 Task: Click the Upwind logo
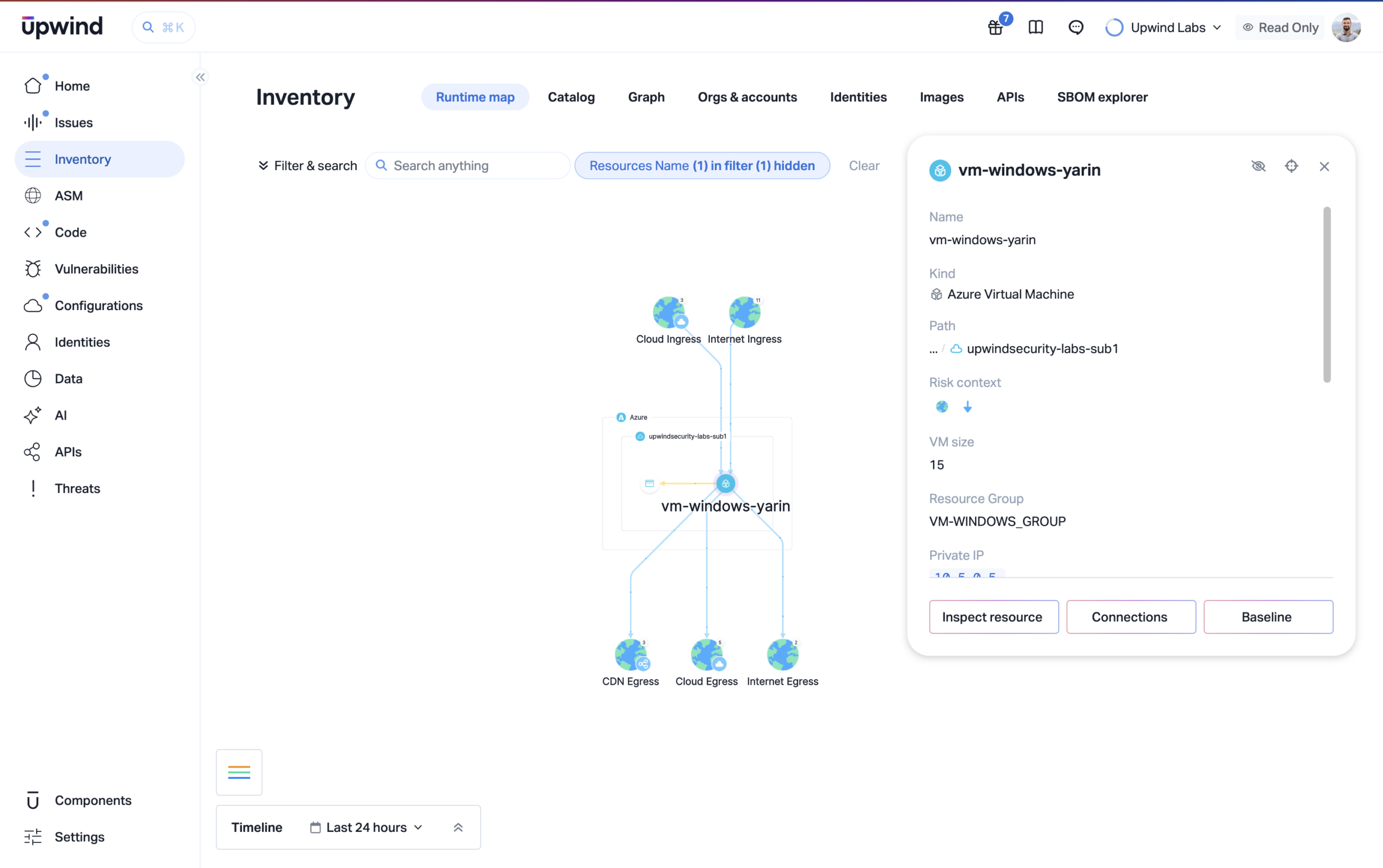pos(62,26)
